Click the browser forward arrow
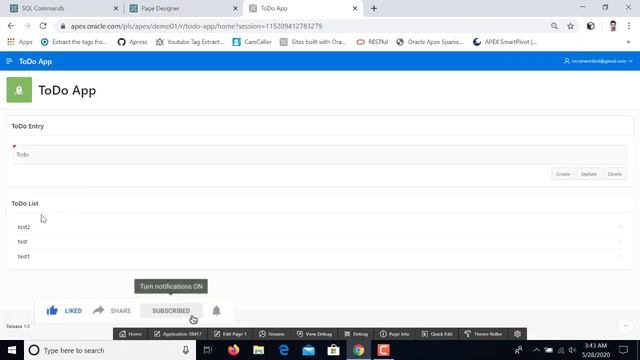This screenshot has height=360, width=640. (27, 26)
